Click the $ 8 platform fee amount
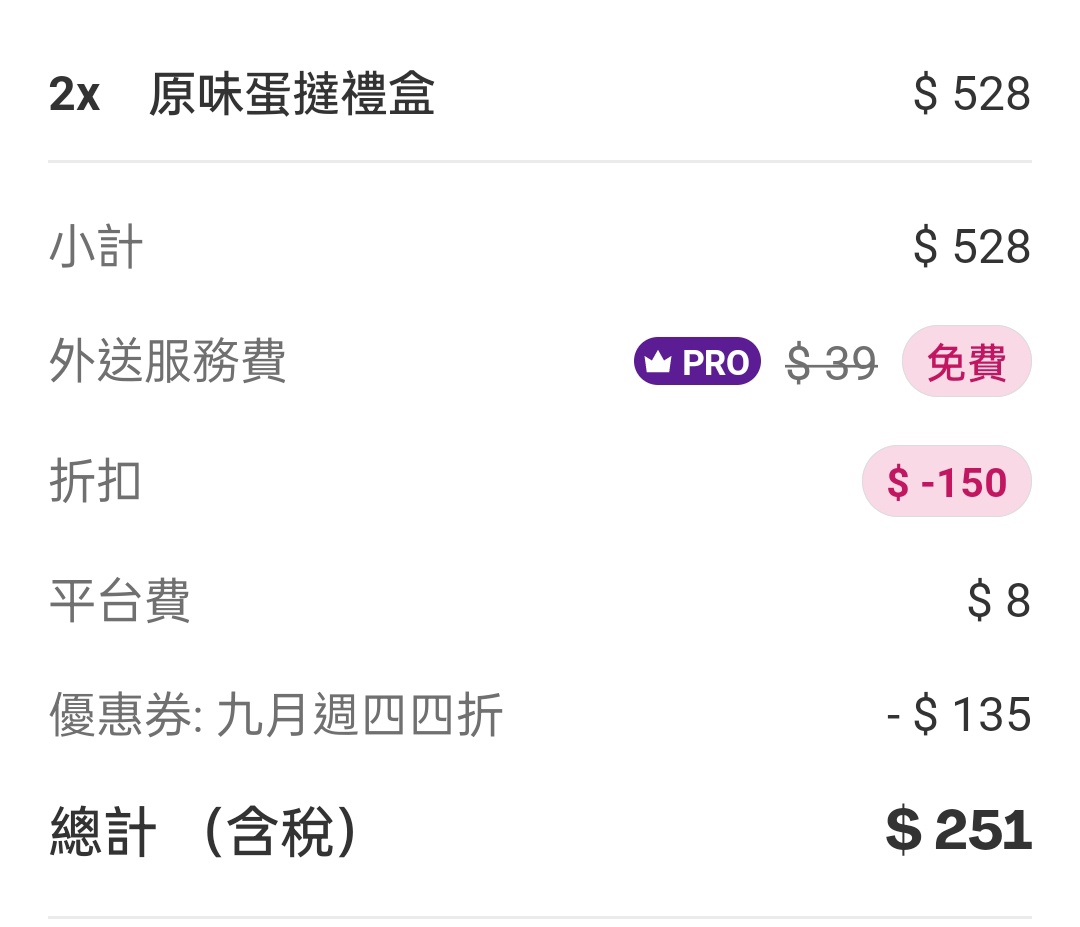Screen dimensions: 1080x927 (998, 601)
